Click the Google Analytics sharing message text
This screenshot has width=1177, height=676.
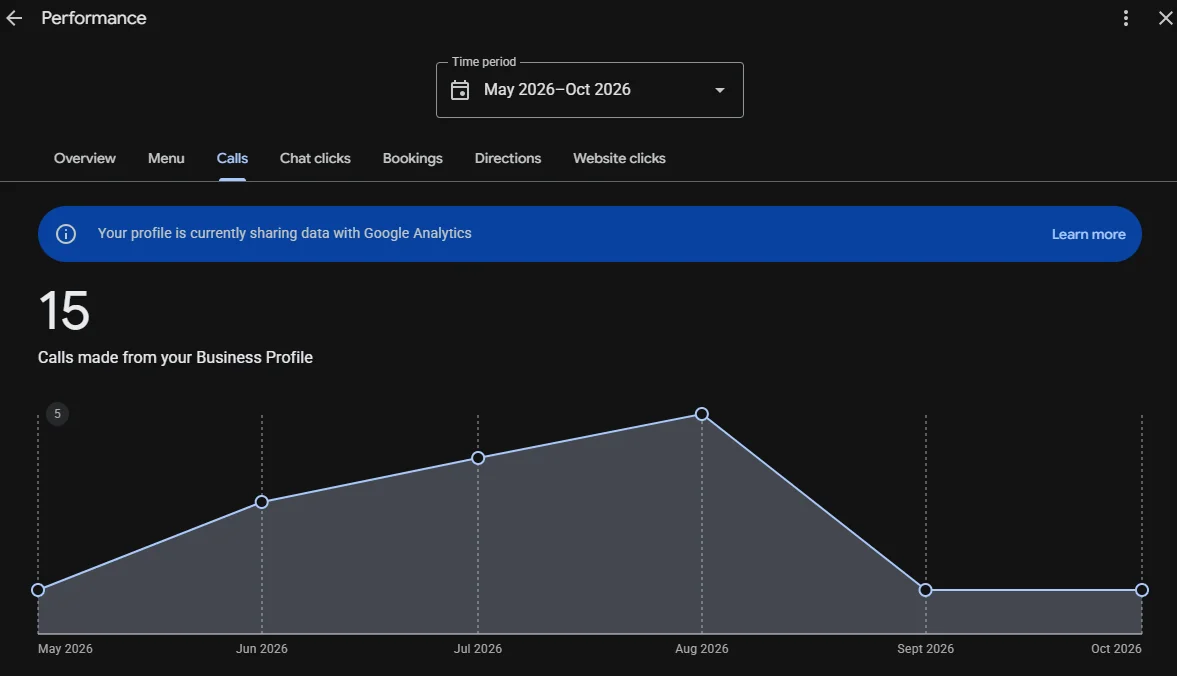pyautogui.click(x=284, y=233)
